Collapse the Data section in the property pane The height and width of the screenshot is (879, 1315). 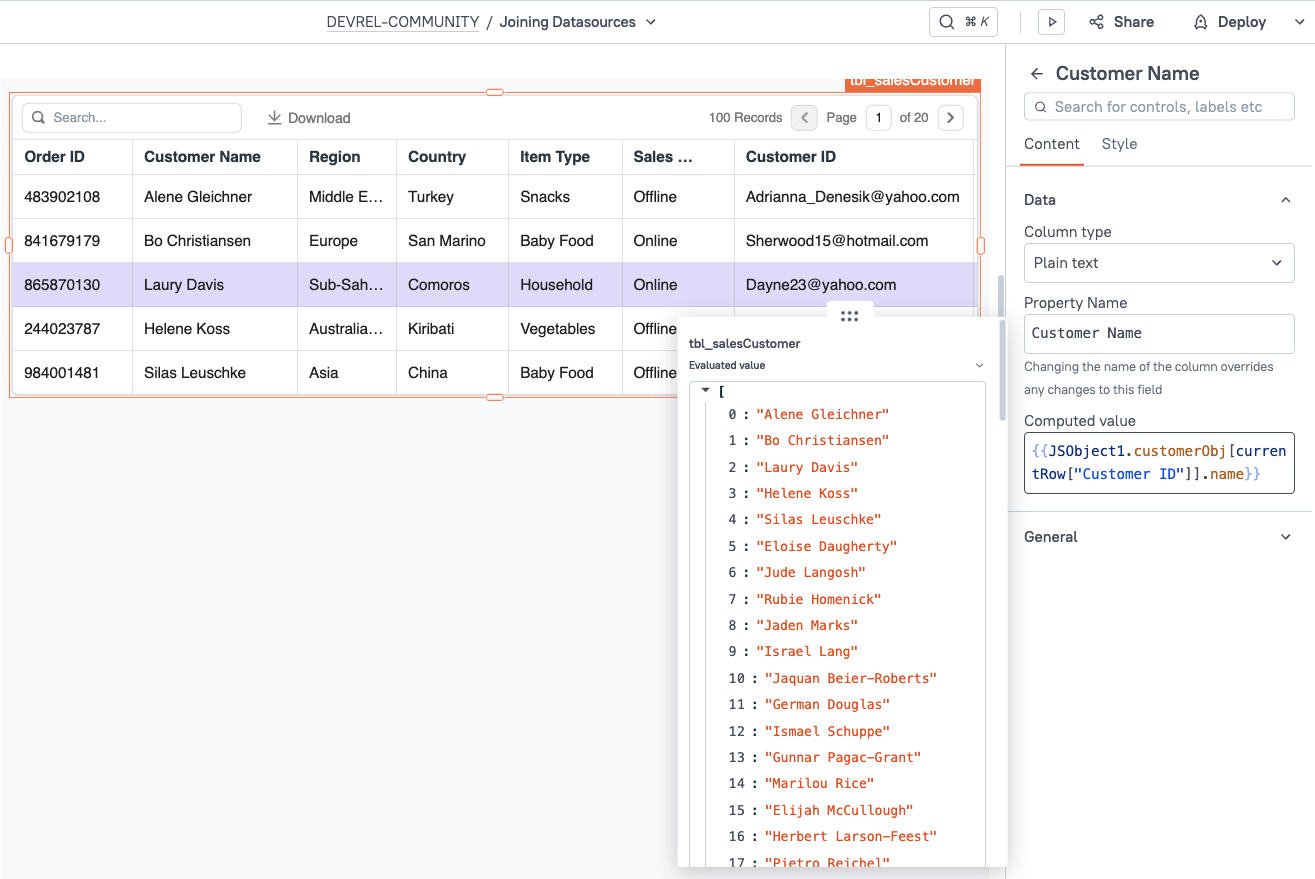coord(1285,199)
